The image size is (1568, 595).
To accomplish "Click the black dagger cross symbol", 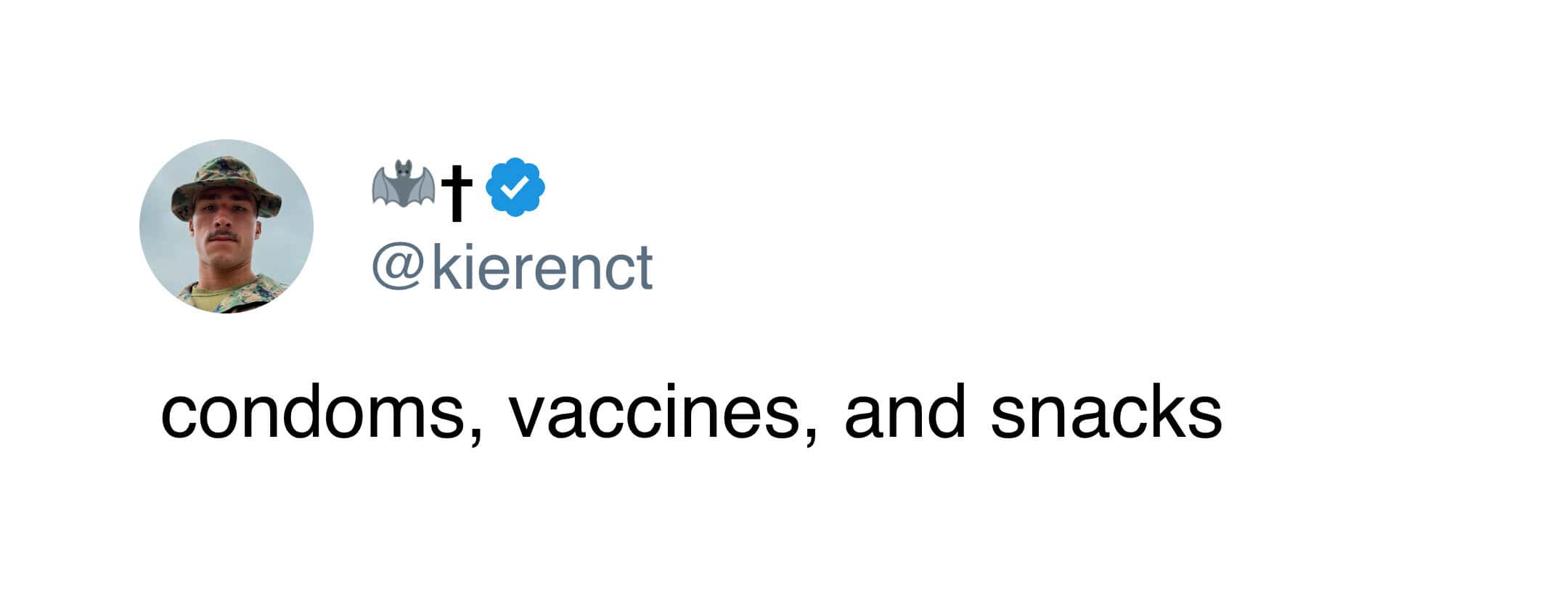I will click(457, 191).
